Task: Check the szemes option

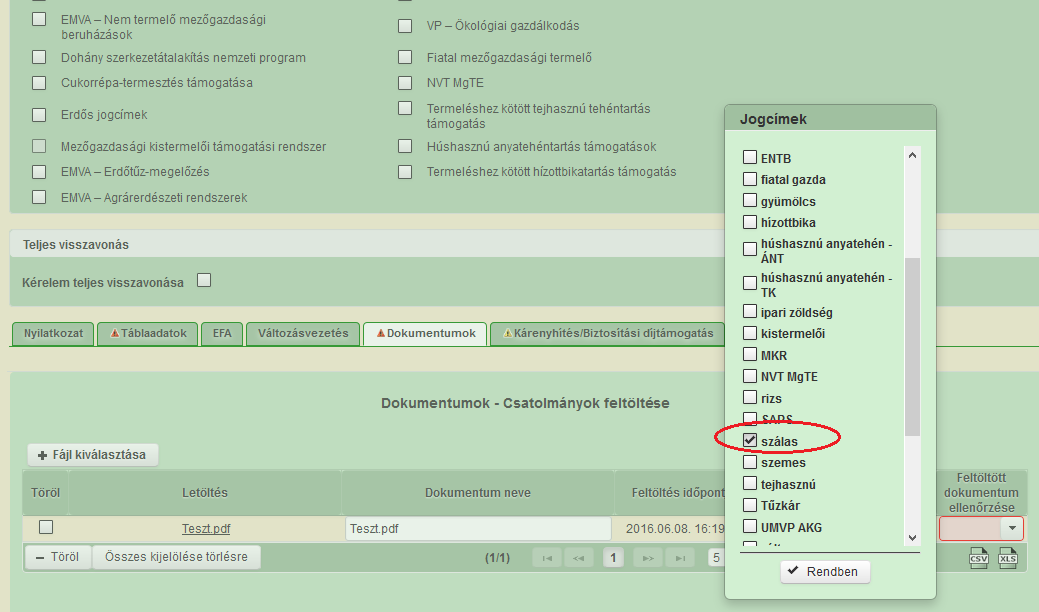Action: (x=749, y=462)
